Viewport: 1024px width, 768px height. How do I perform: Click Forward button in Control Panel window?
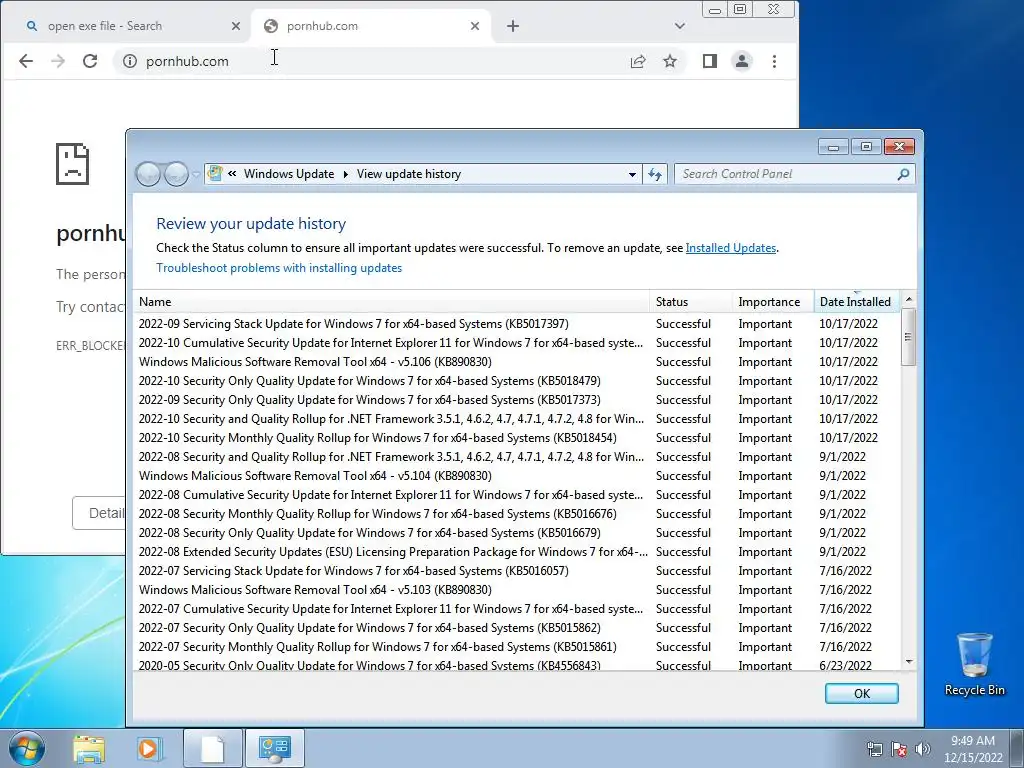[176, 174]
